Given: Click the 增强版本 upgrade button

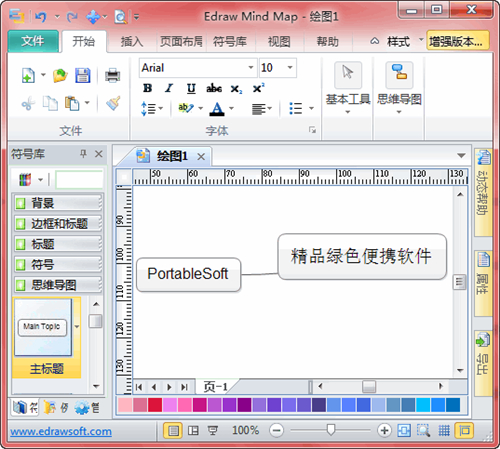Looking at the screenshot, I should 458,41.
